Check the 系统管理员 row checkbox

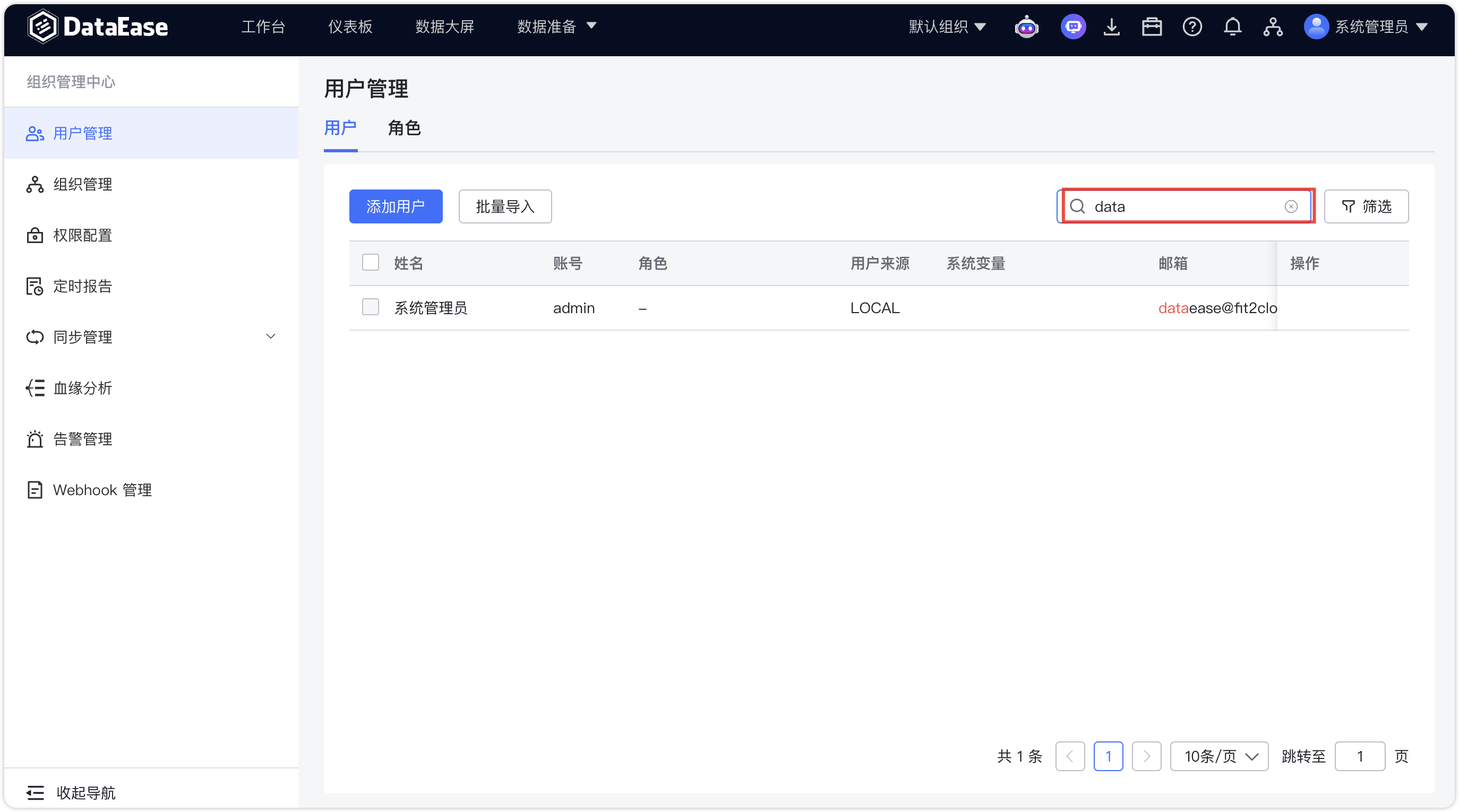[371, 307]
